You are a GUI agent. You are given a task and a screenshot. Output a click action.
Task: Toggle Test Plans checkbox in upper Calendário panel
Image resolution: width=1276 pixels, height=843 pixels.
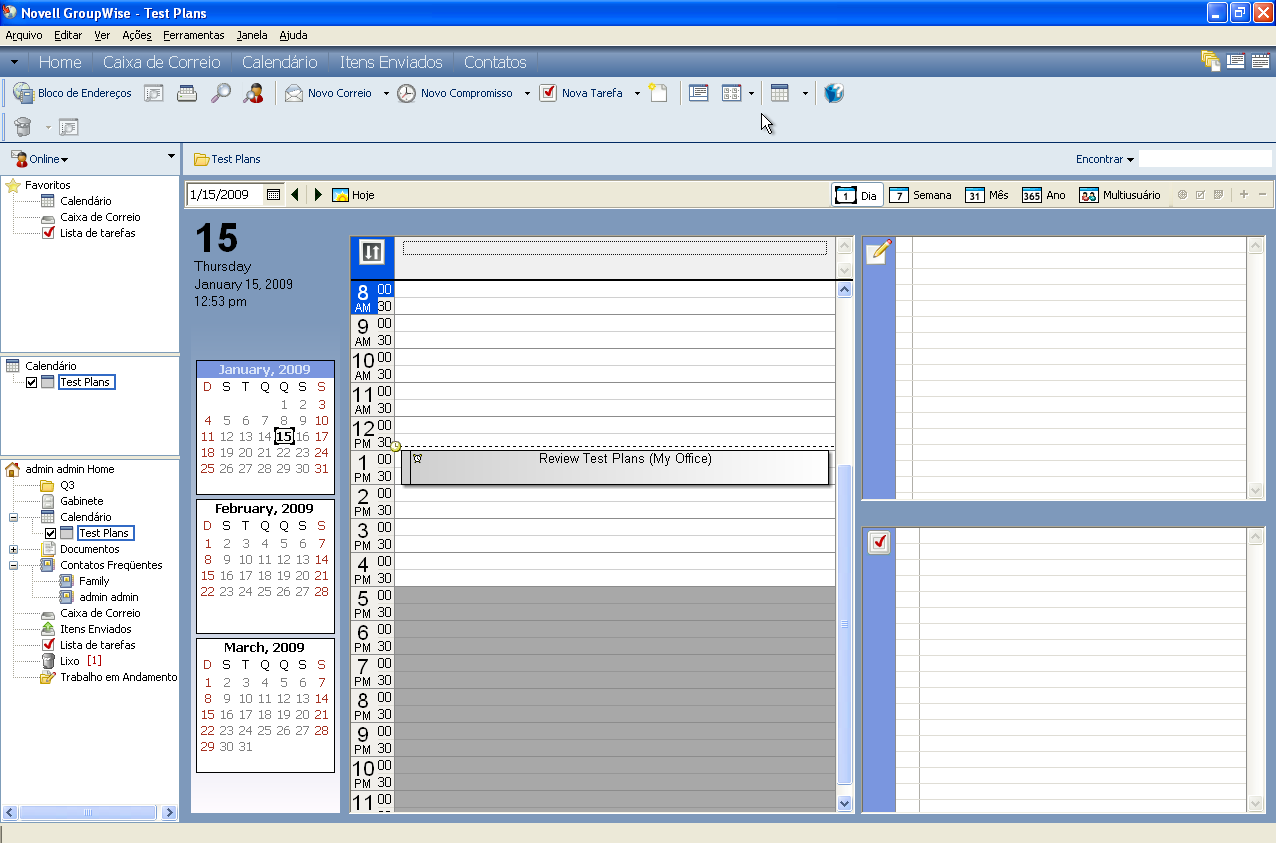31,382
